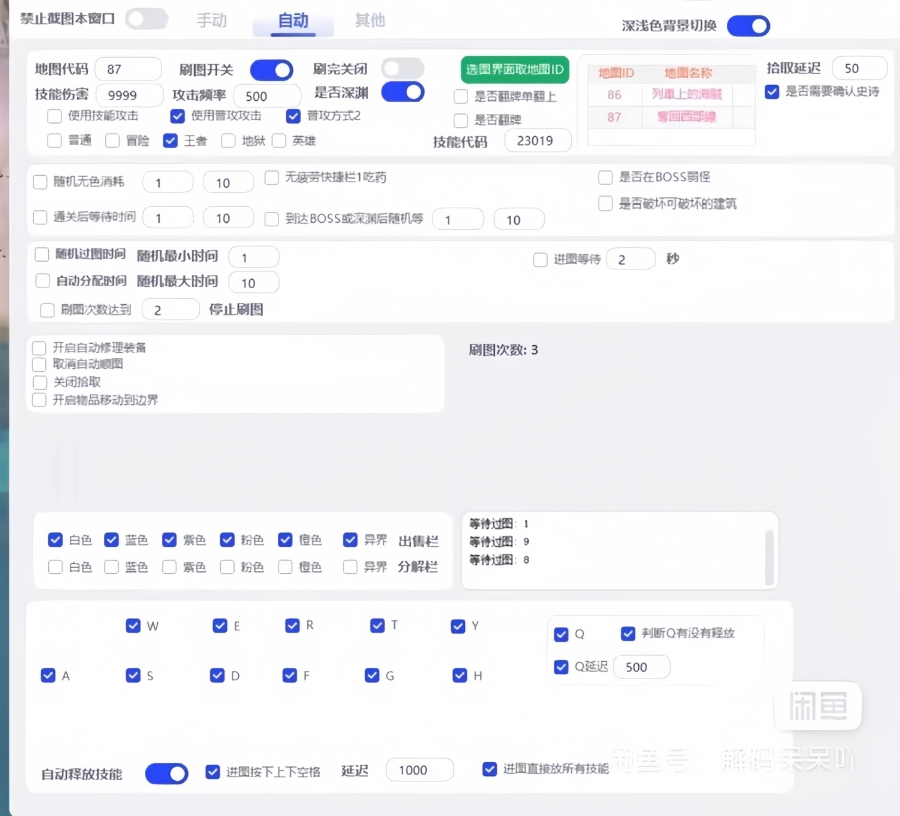The image size is (900, 816).
Task: Select map row 86 in the table
Action: coord(671,95)
